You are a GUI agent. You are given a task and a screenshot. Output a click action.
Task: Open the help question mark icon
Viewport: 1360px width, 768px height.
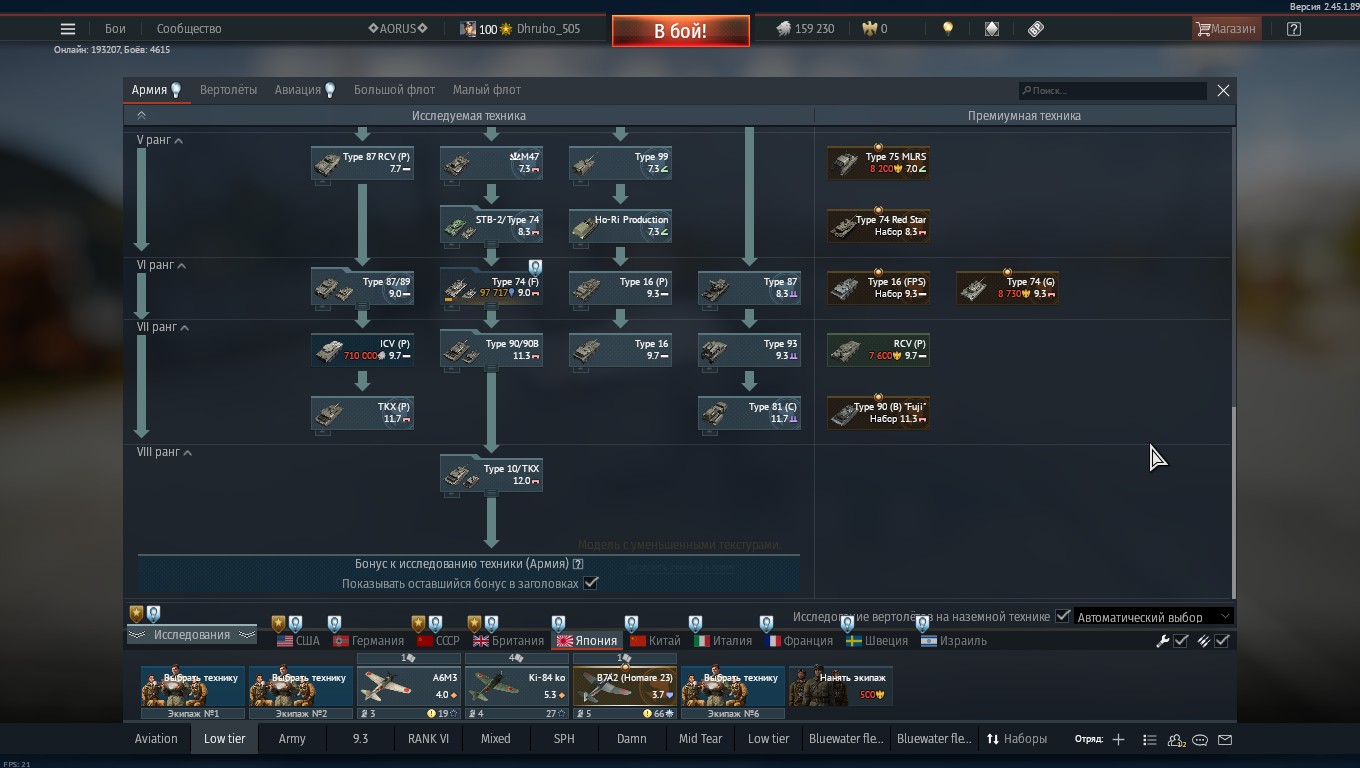coord(1294,29)
